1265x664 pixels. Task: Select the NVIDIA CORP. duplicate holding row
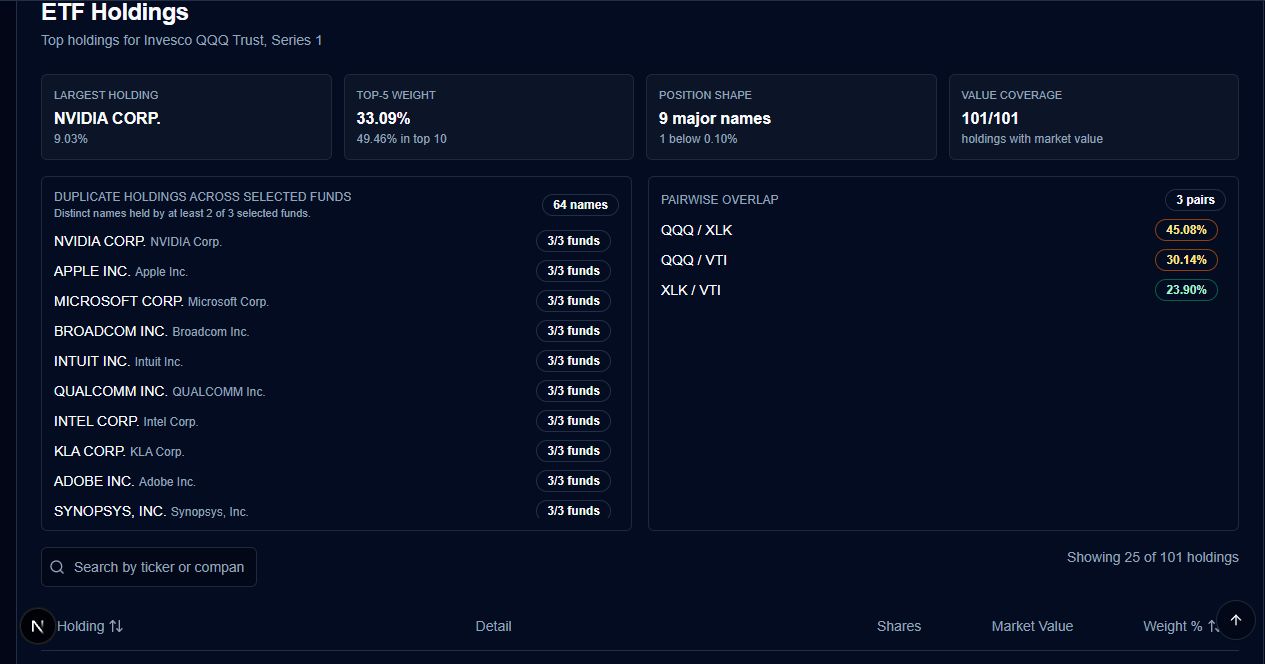coord(332,241)
